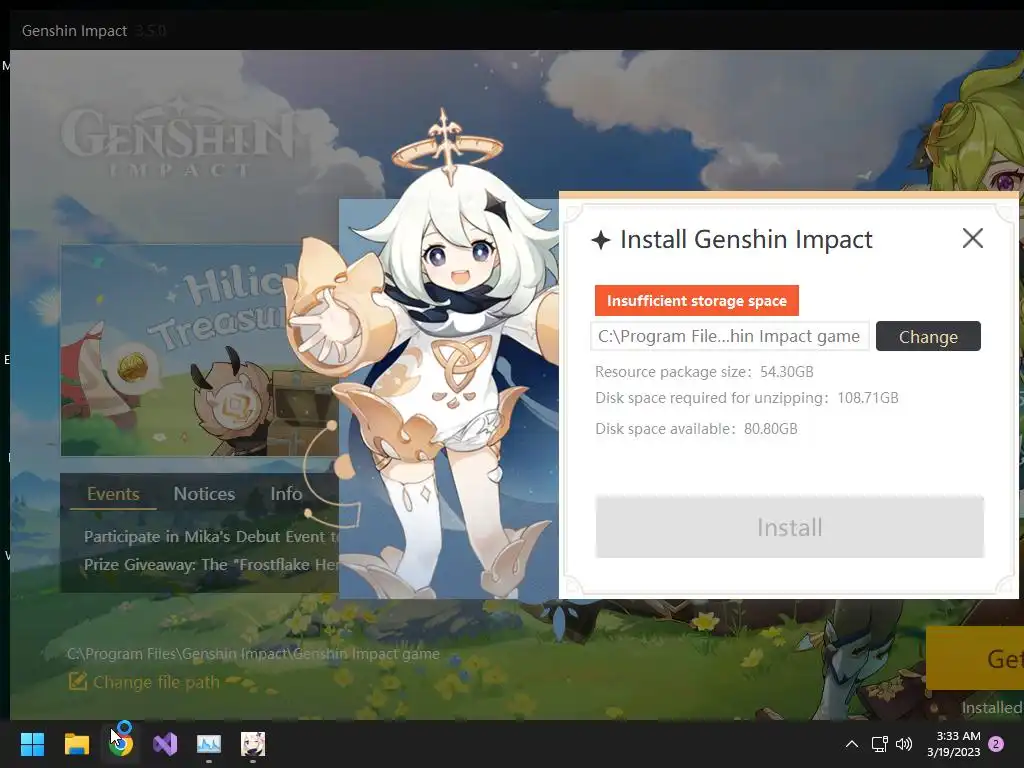This screenshot has height=768, width=1024.
Task: Click the Genshin Impact window title text
Action: 74,31
